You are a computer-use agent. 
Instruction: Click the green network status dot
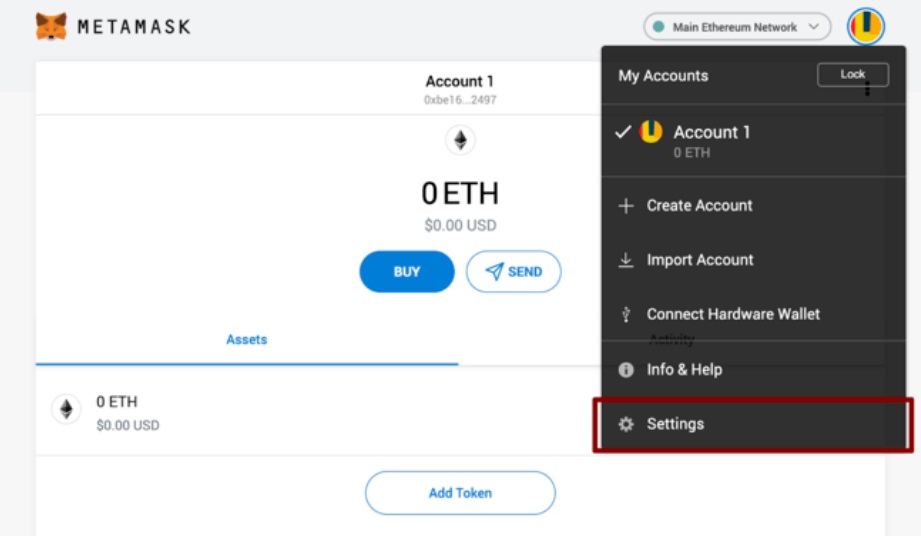[658, 26]
